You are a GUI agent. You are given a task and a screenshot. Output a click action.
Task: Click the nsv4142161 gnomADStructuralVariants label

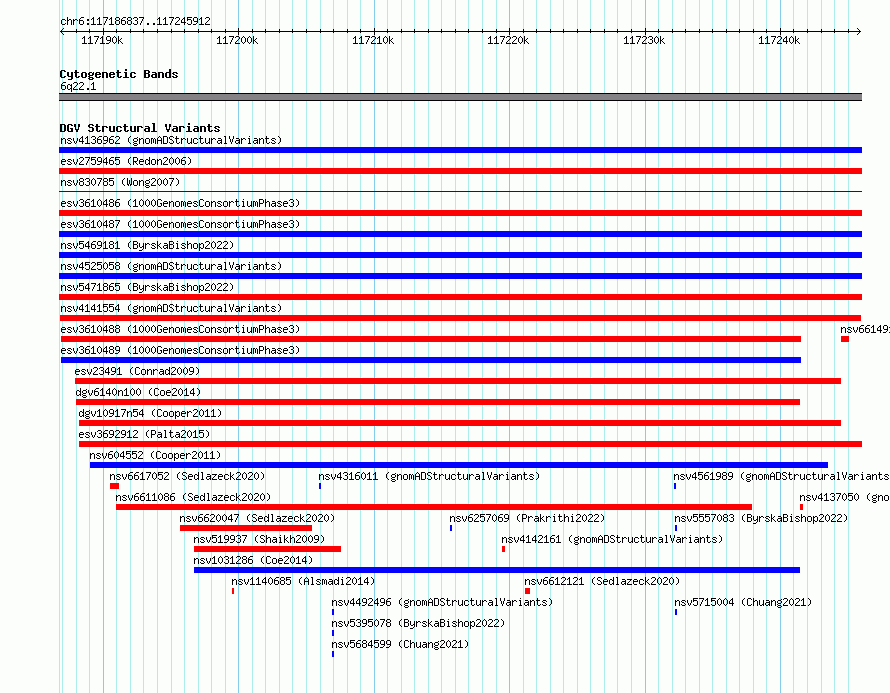pyautogui.click(x=612, y=539)
